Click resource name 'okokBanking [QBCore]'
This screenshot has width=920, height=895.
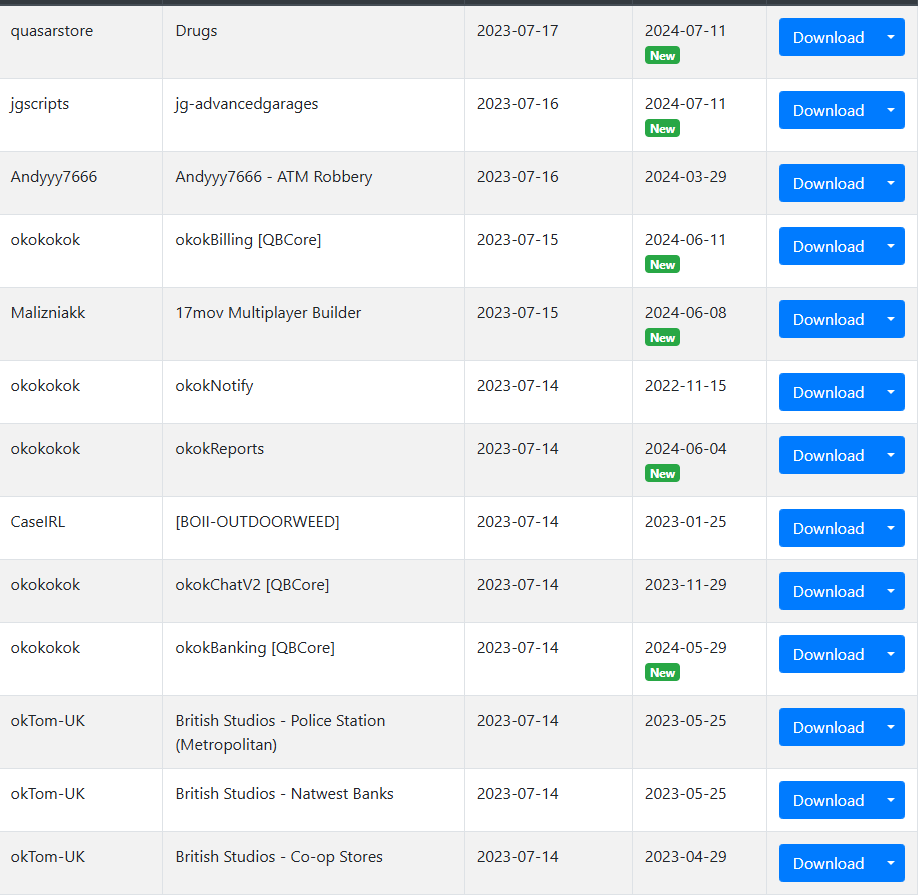[255, 648]
